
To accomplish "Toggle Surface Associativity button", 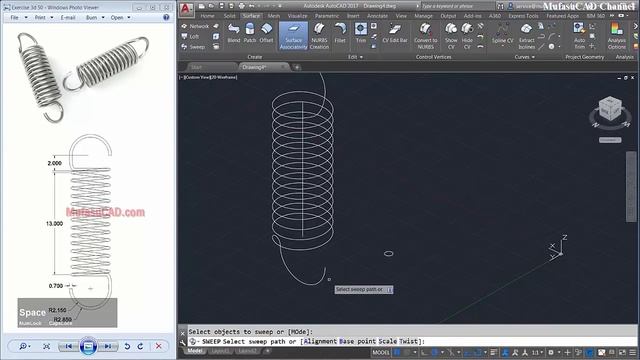I will tap(293, 36).
